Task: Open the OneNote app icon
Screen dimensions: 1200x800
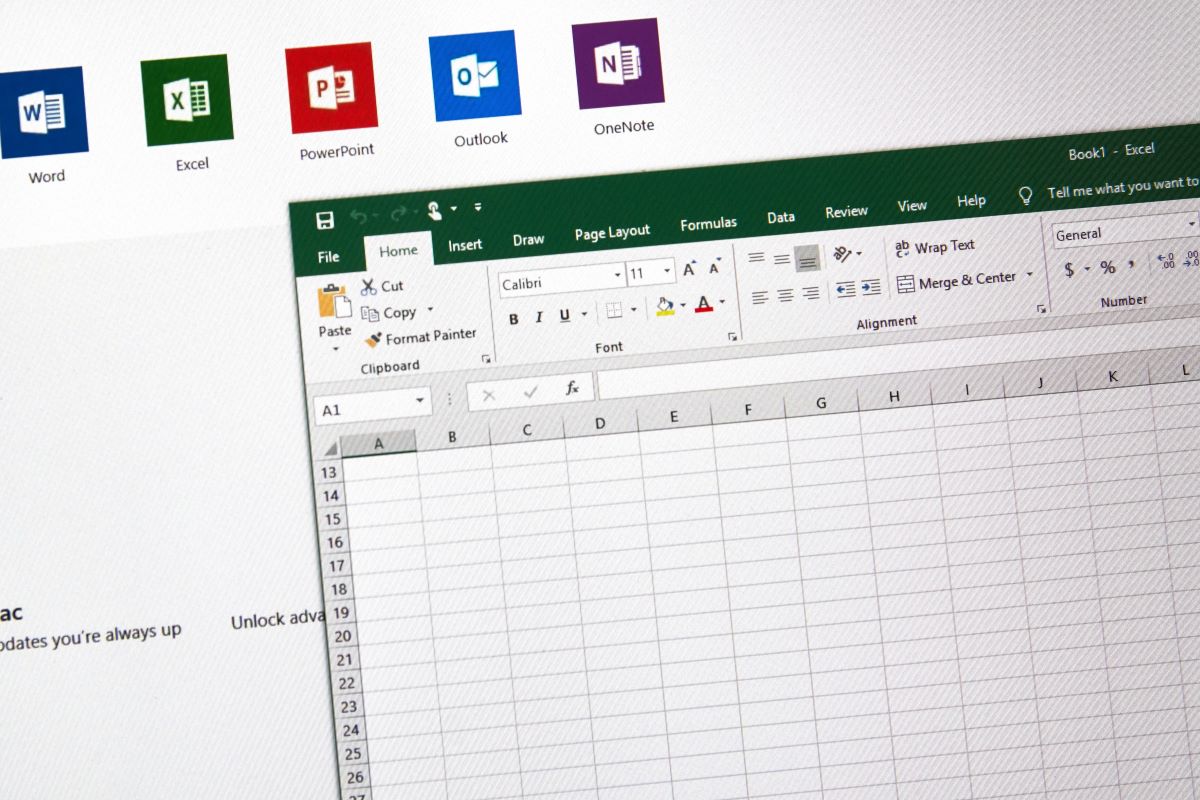Action: 618,63
